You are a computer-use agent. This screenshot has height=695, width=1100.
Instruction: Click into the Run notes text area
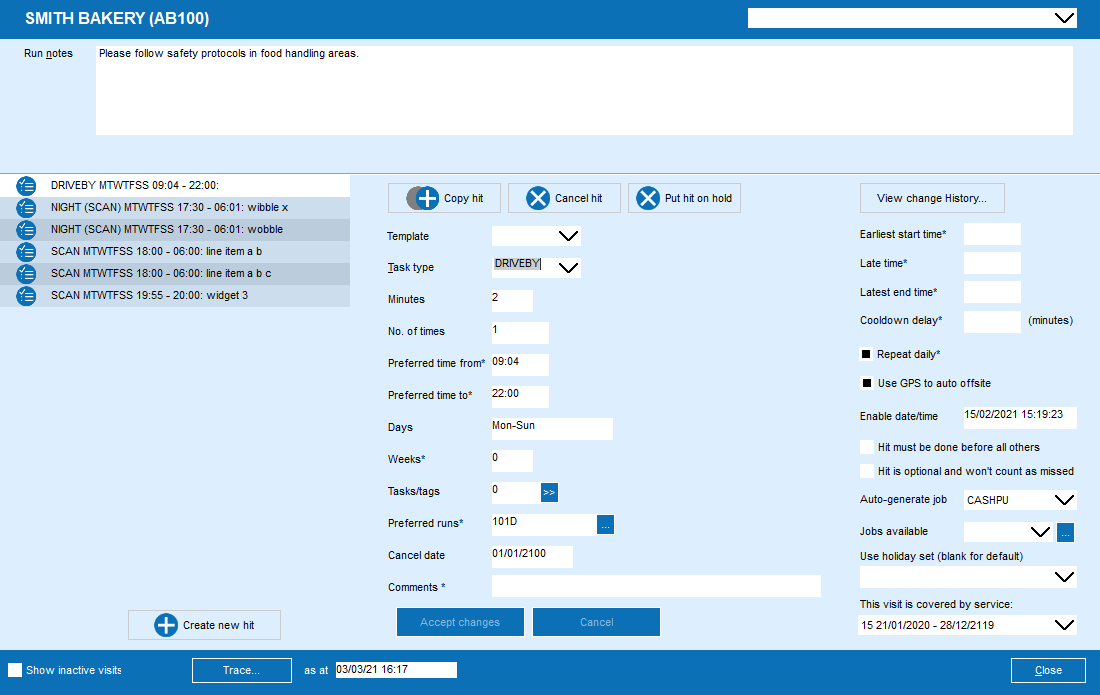click(x=584, y=90)
